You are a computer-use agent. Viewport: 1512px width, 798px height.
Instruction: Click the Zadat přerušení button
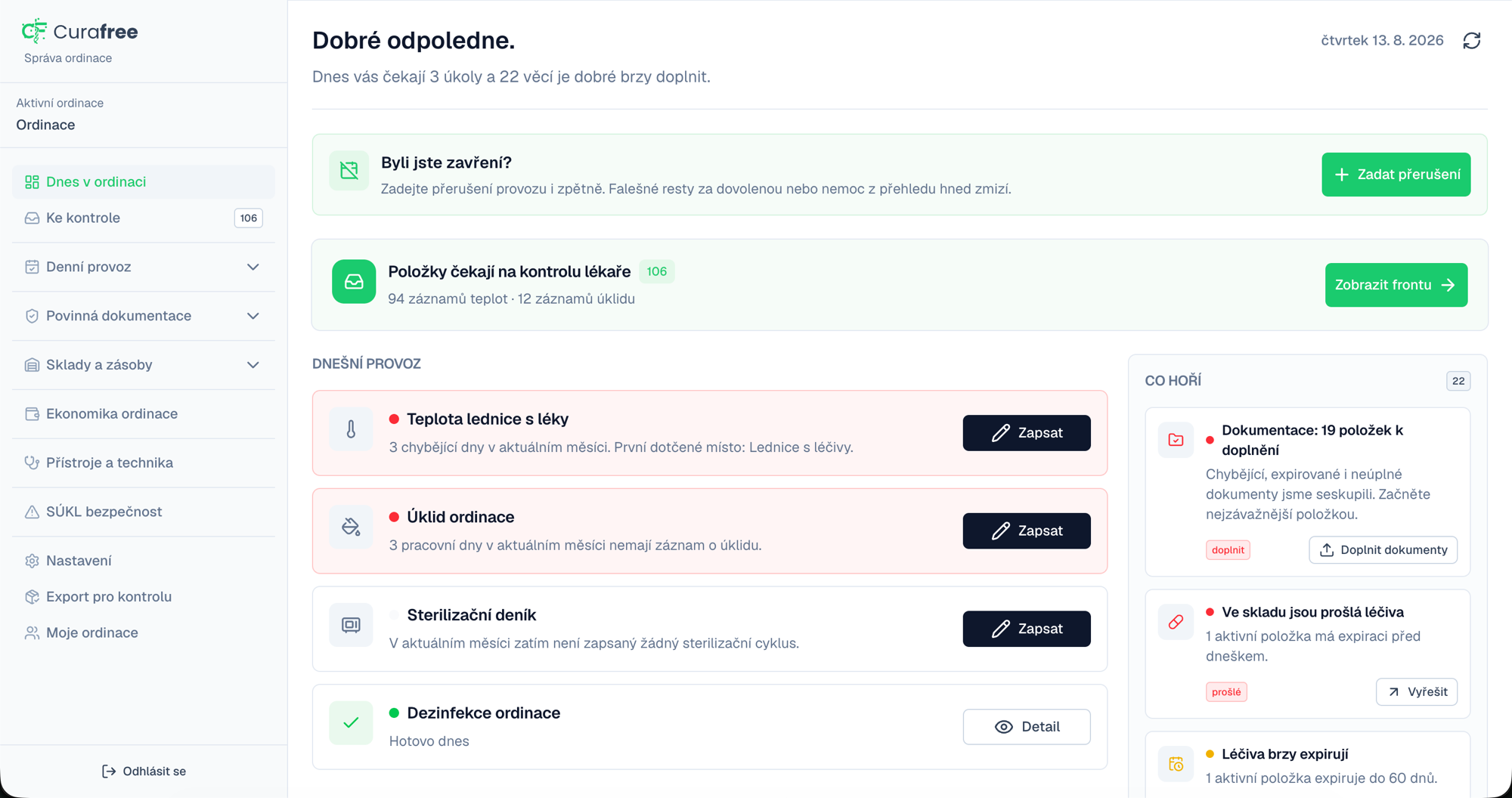click(1396, 175)
